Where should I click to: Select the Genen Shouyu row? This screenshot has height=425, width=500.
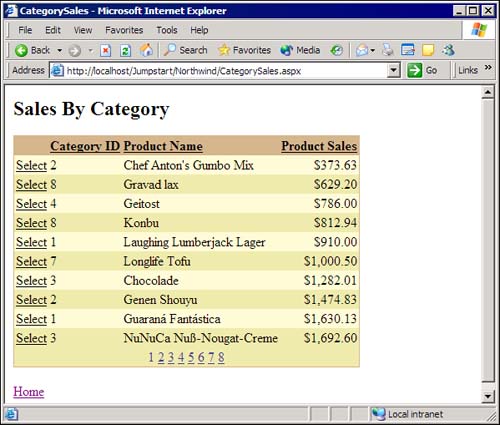[31, 300]
